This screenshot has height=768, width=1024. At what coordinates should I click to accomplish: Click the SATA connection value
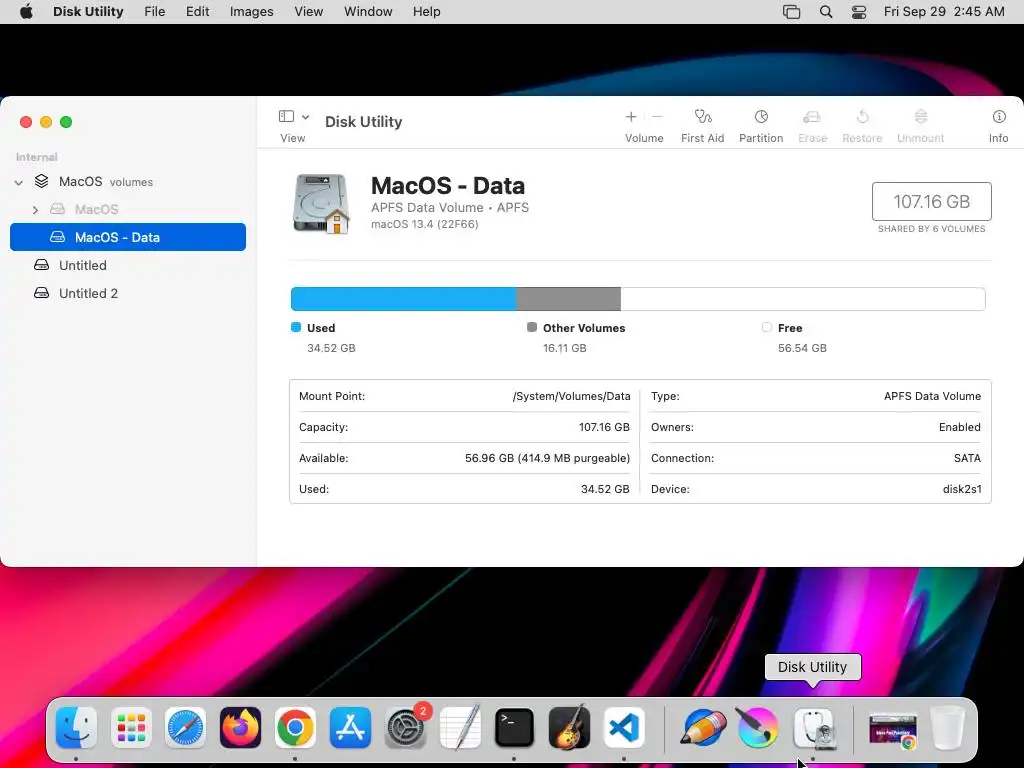click(x=967, y=458)
